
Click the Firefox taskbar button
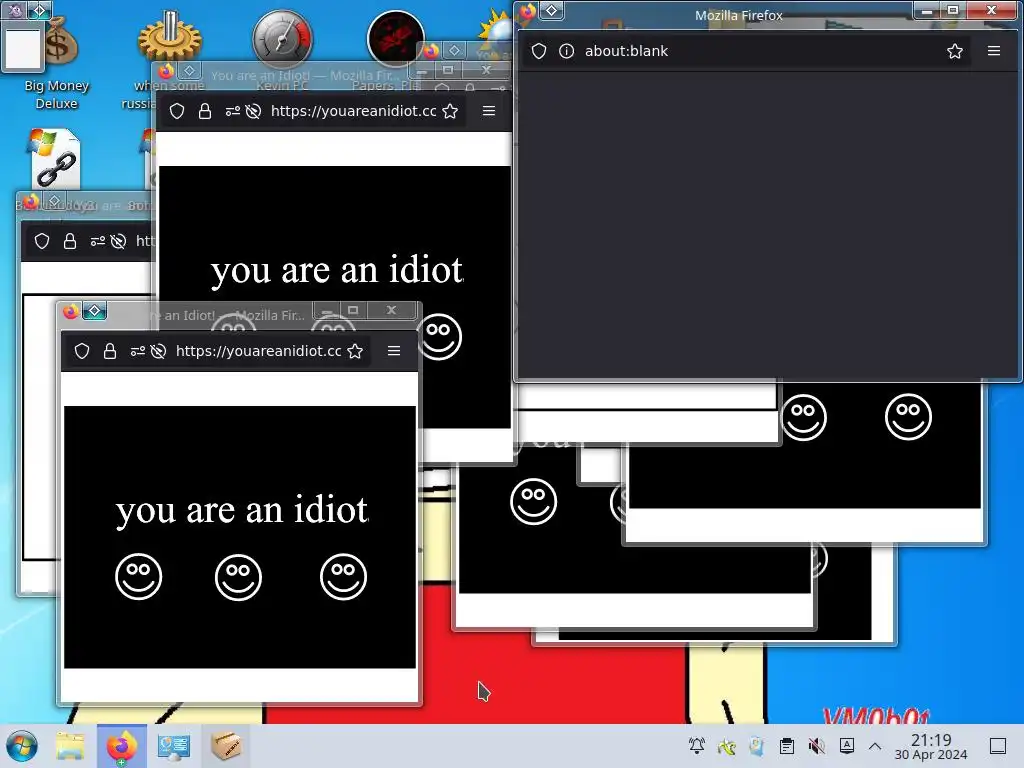click(122, 746)
